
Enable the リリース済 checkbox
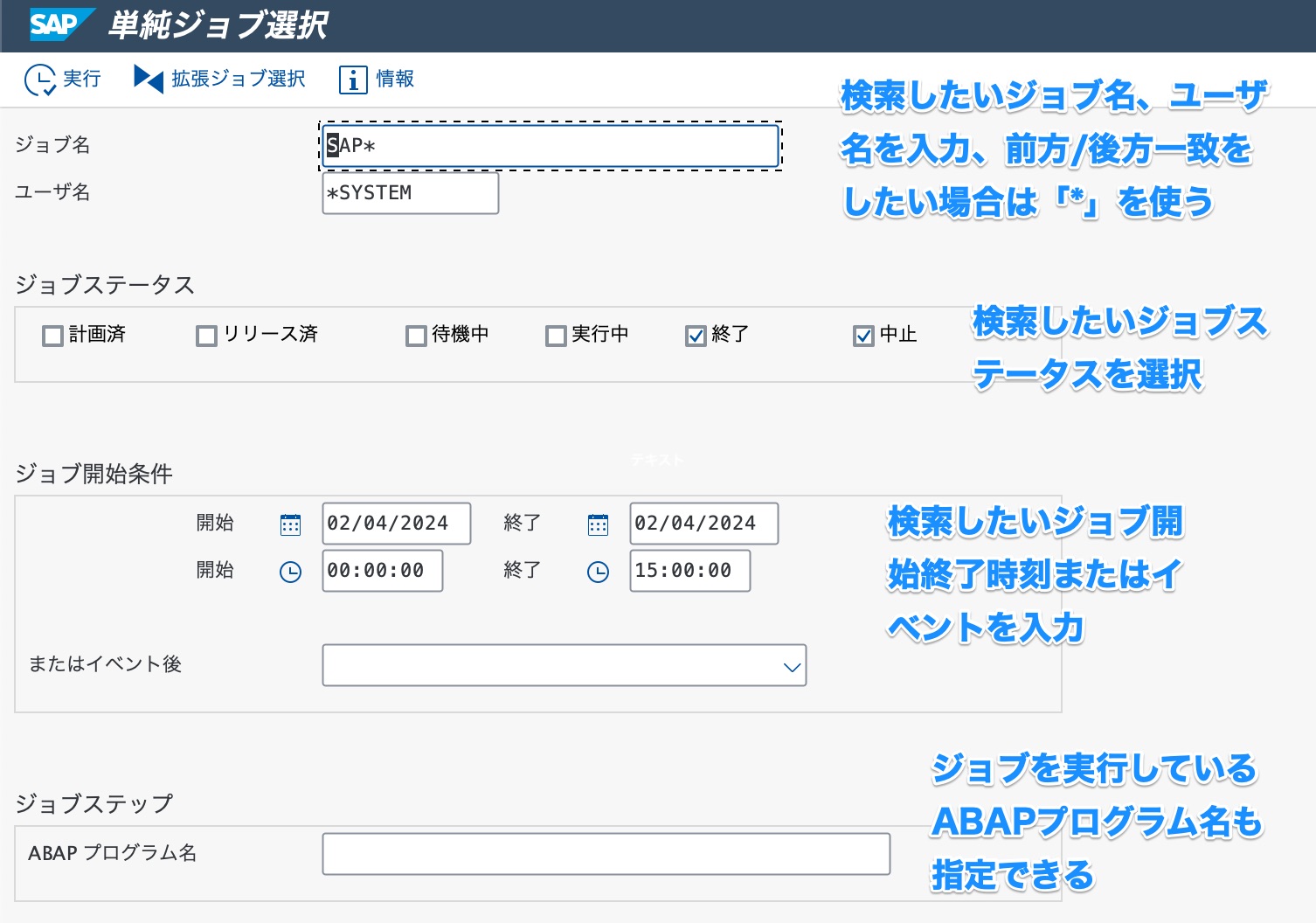click(x=205, y=335)
